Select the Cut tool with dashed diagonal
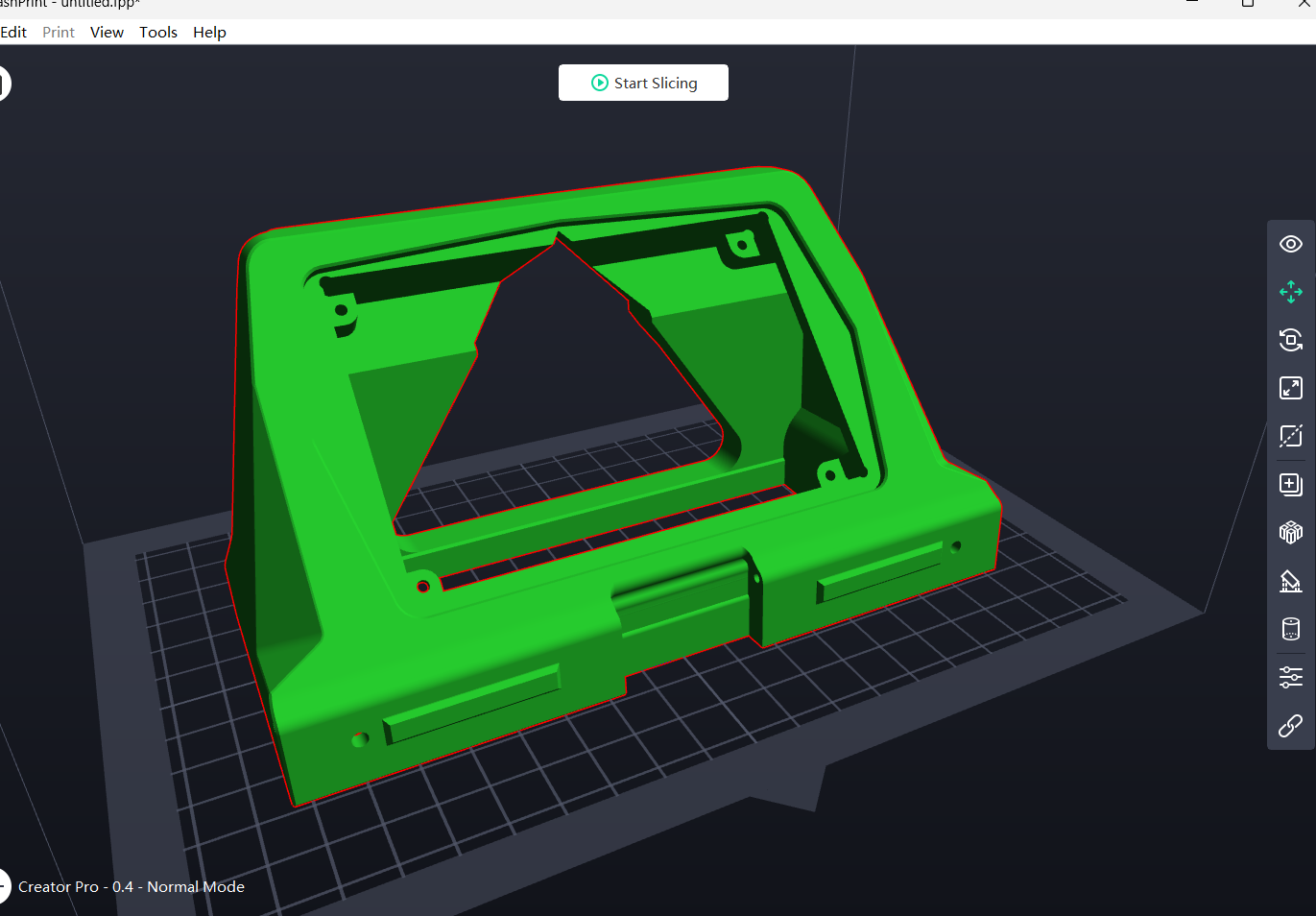 click(1291, 436)
